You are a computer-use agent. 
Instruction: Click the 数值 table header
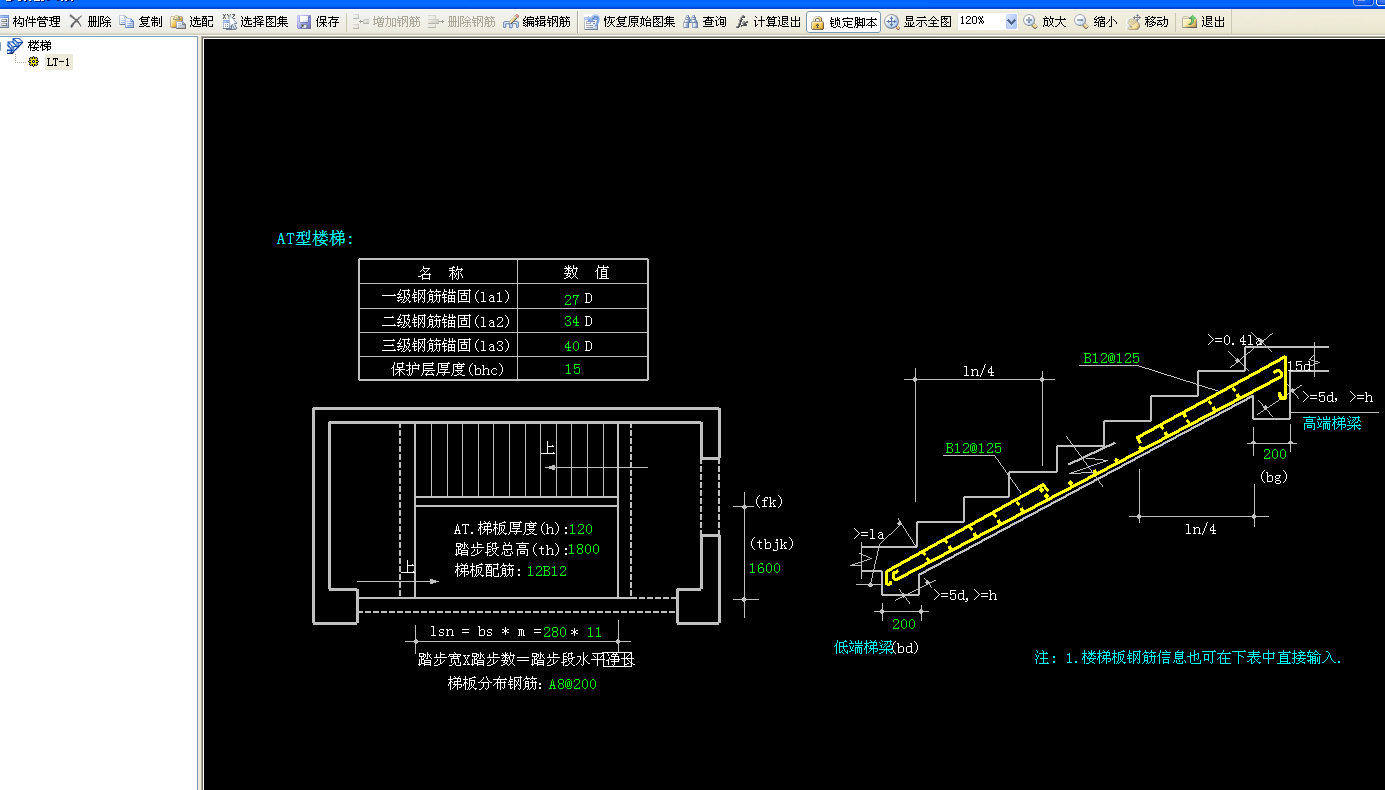tap(584, 273)
